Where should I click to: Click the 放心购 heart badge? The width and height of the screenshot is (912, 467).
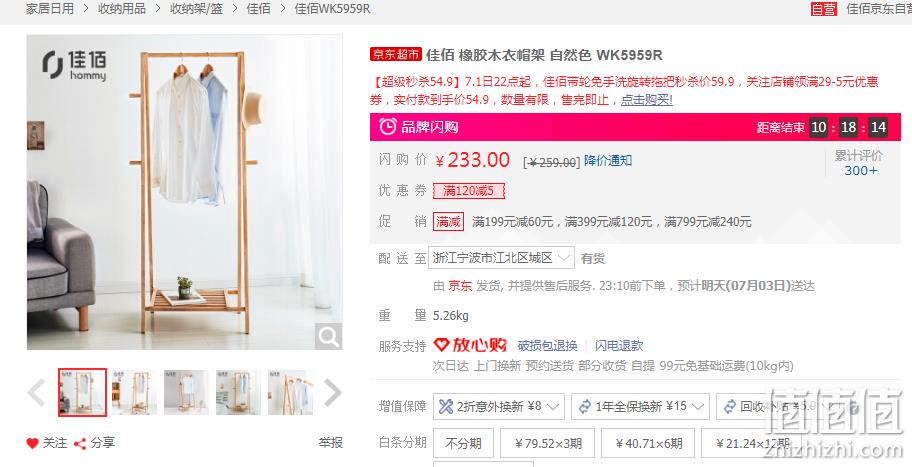coord(470,345)
